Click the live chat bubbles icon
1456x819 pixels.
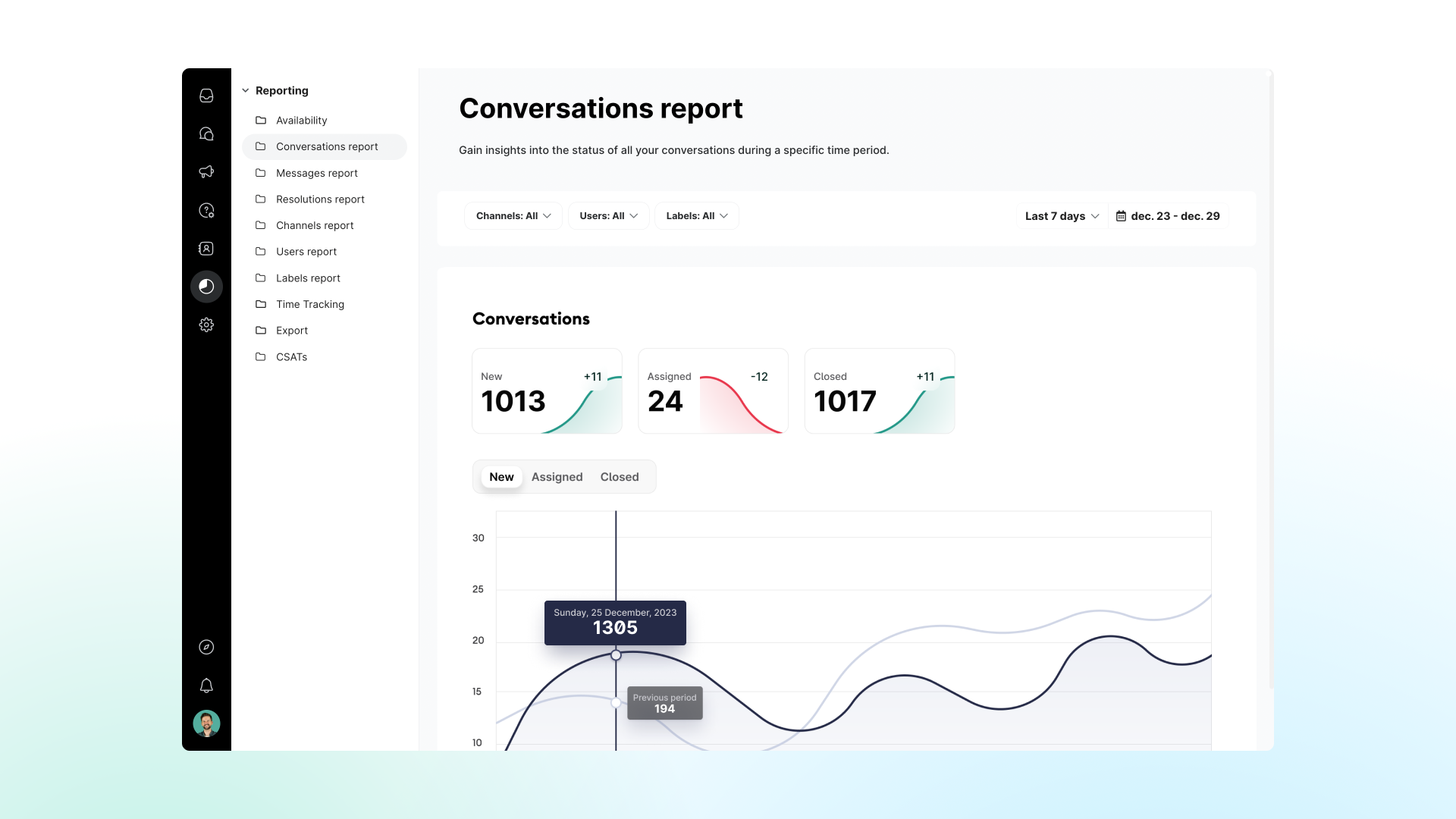(206, 134)
